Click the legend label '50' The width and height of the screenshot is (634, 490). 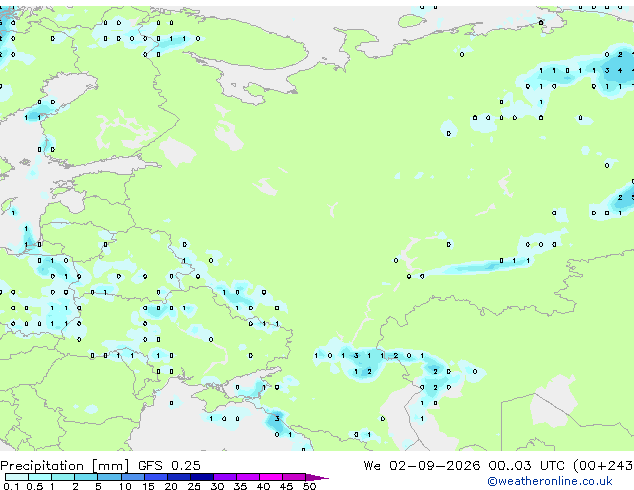[309, 486]
